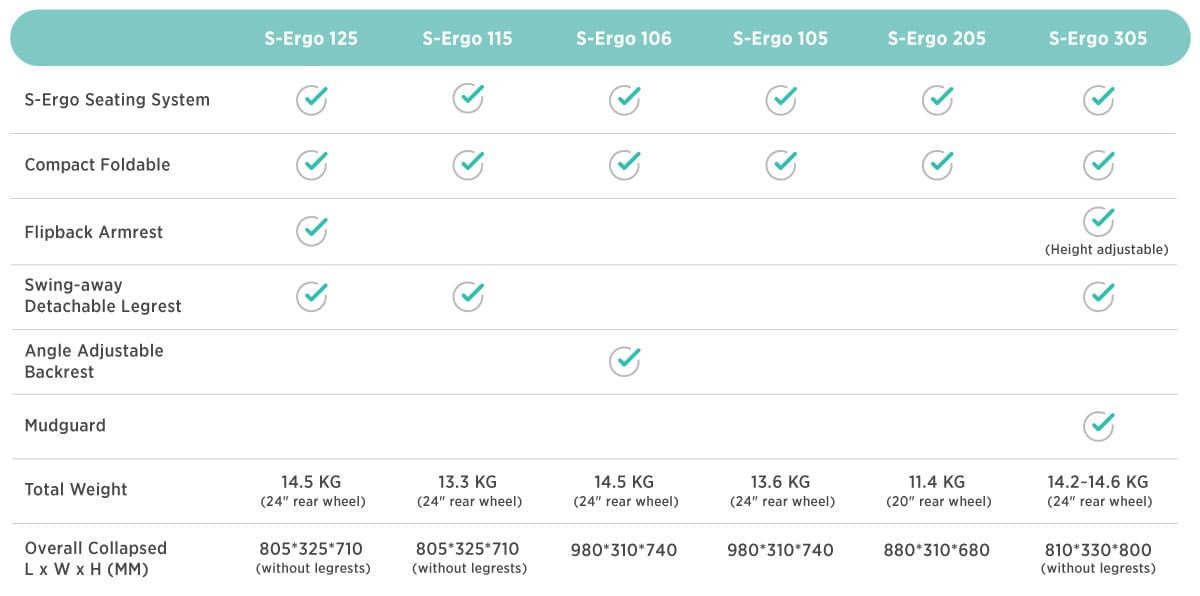This screenshot has width=1200, height=596.
Task: Click the S-Ergo 115 Seating System checkmark
Action: coord(469,99)
